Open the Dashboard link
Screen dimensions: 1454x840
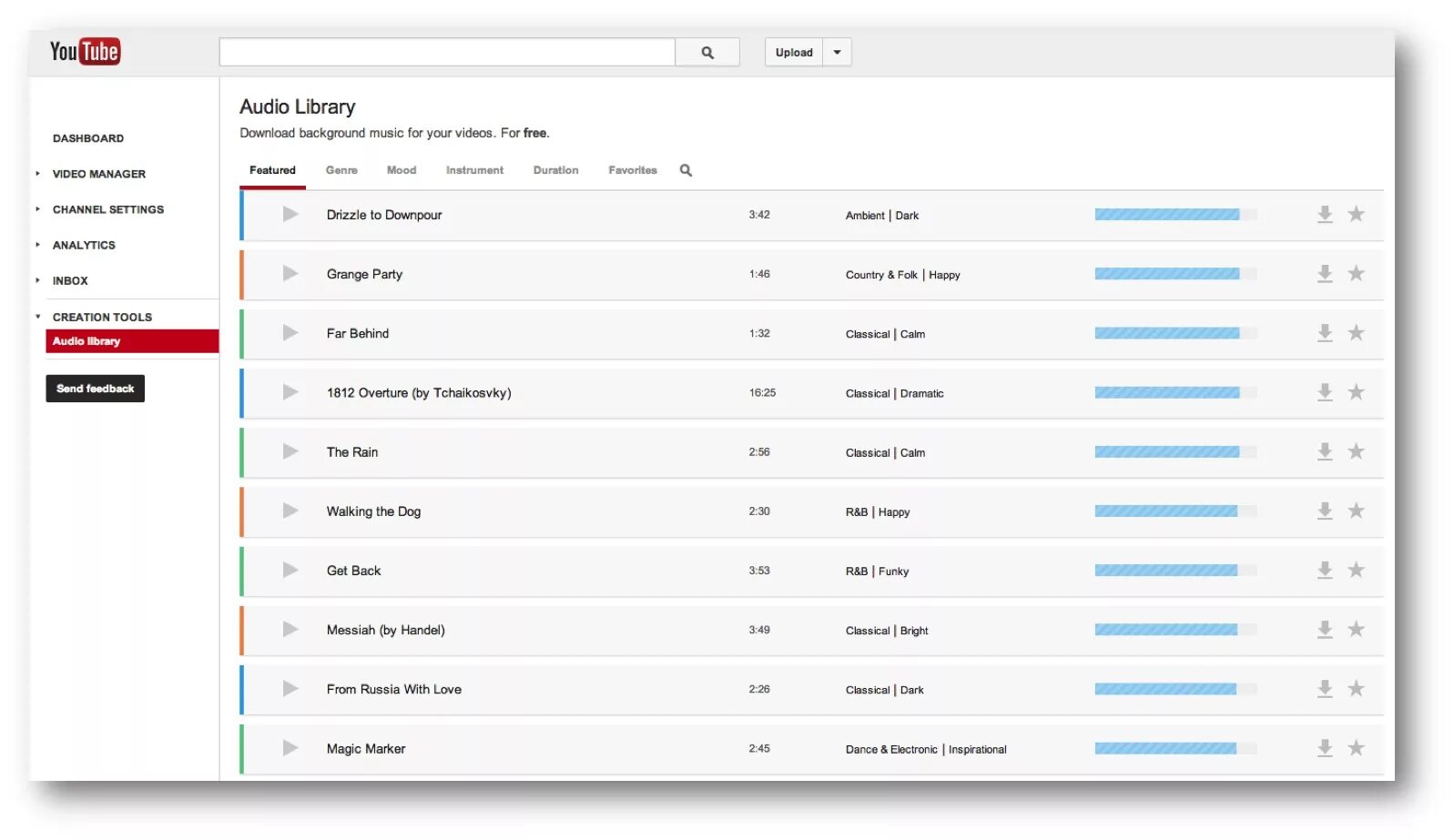point(88,138)
